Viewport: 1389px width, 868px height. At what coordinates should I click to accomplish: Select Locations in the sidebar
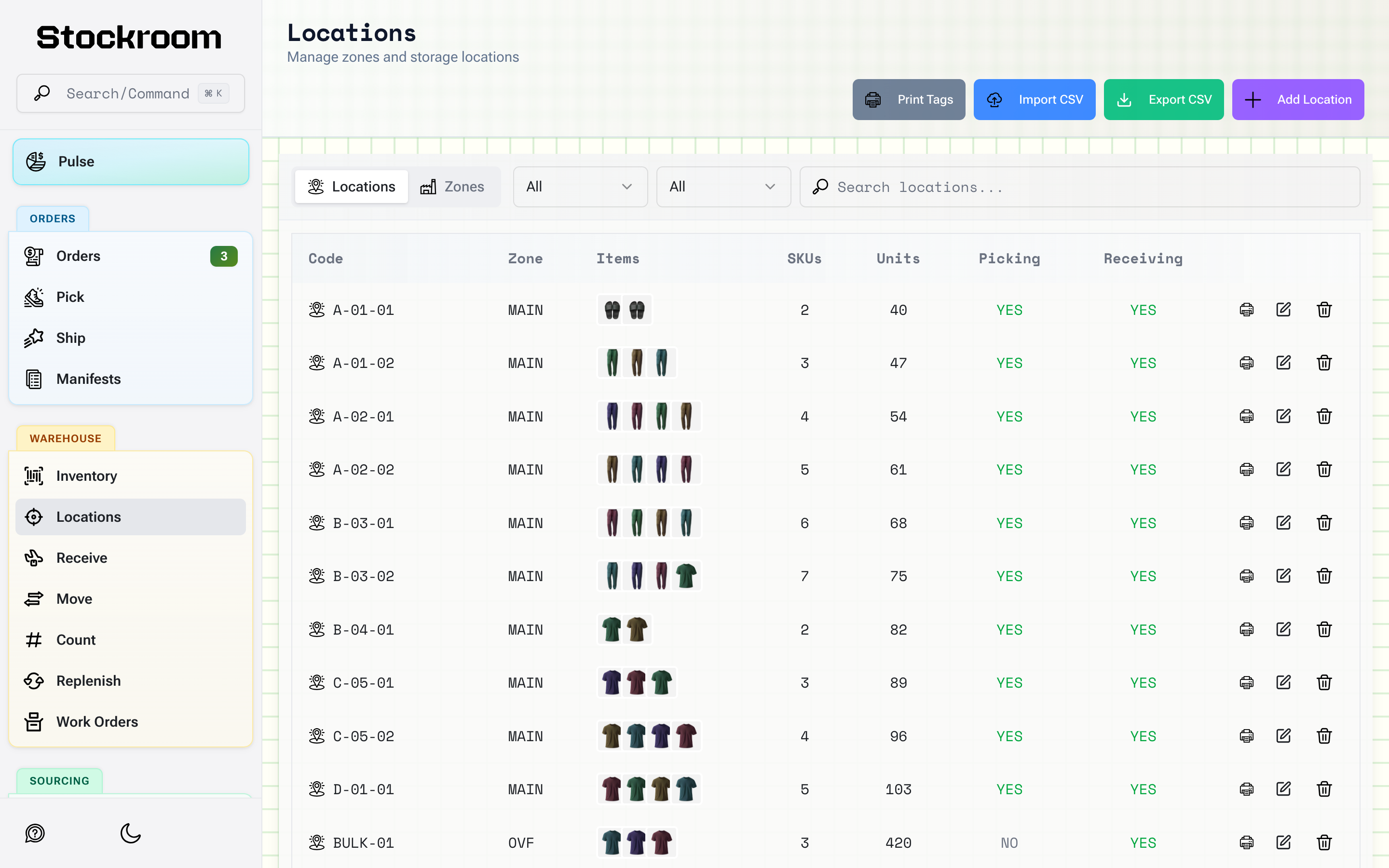point(131,516)
